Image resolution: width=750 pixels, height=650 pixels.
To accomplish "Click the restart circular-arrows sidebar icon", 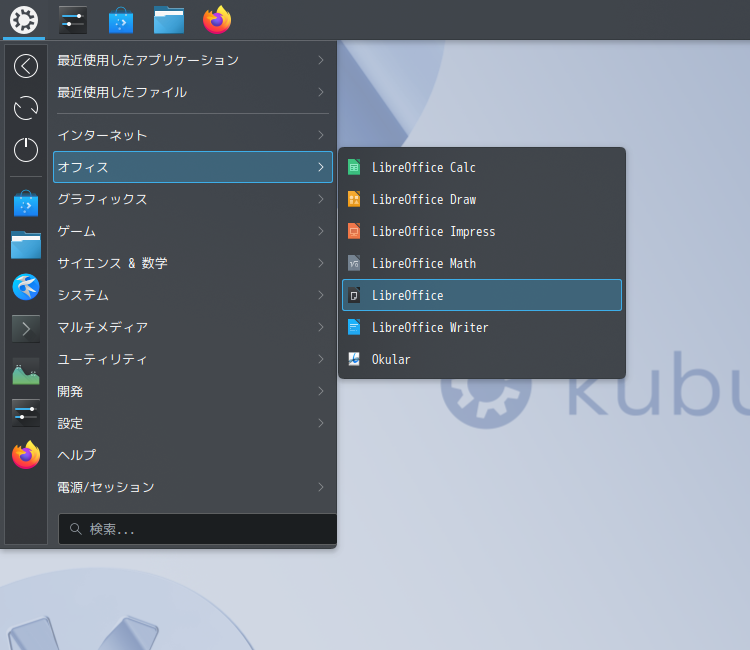I will [x=26, y=108].
